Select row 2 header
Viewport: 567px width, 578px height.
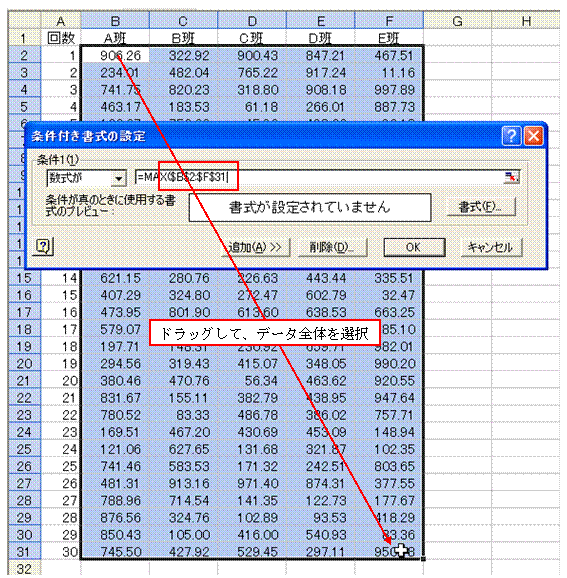point(24,55)
